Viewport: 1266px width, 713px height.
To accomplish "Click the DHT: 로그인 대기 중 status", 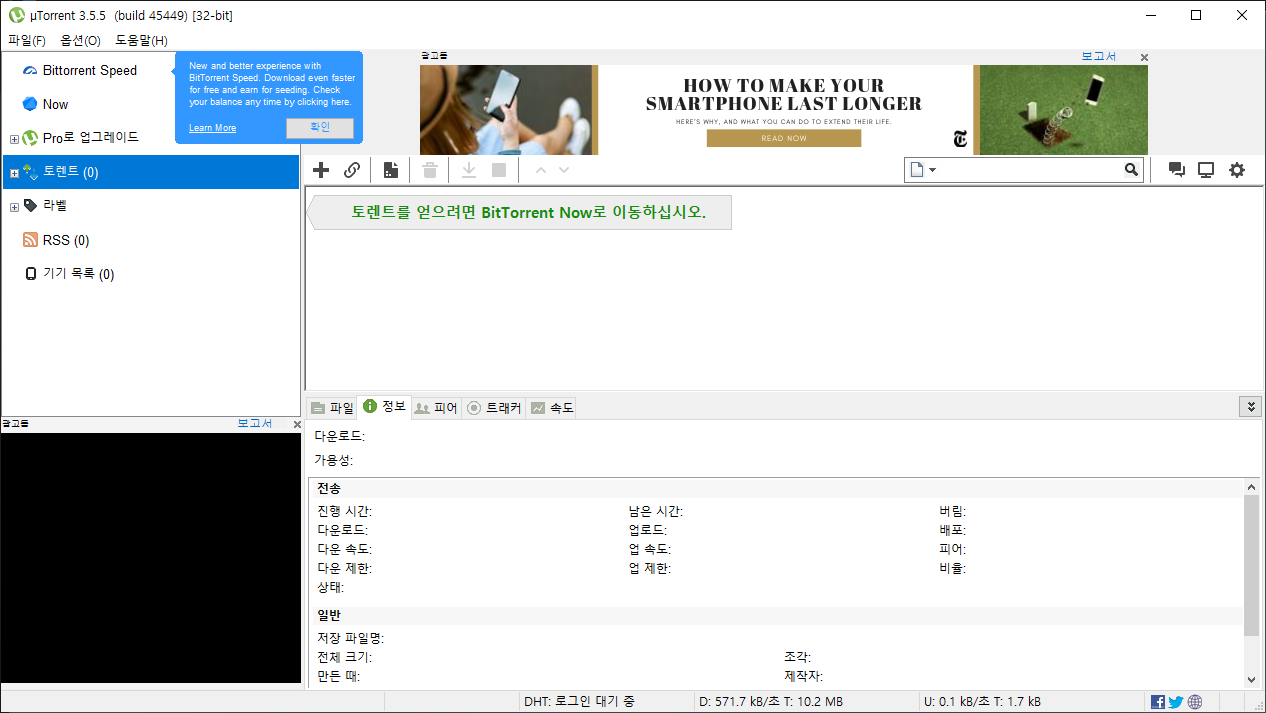I will point(579,702).
